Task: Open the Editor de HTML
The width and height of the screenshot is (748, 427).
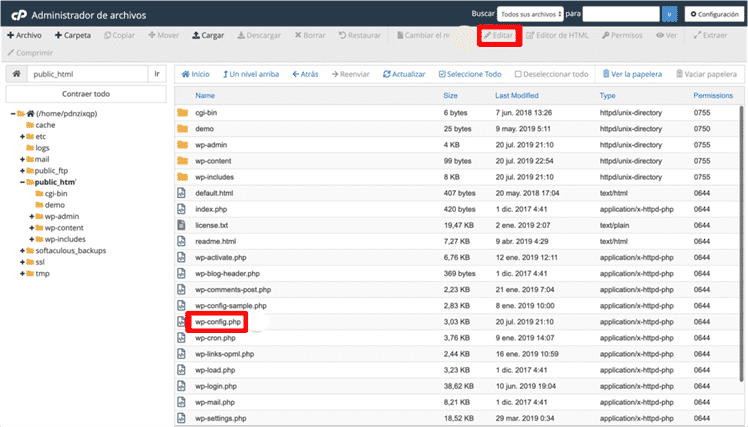Action: pyautogui.click(x=557, y=35)
